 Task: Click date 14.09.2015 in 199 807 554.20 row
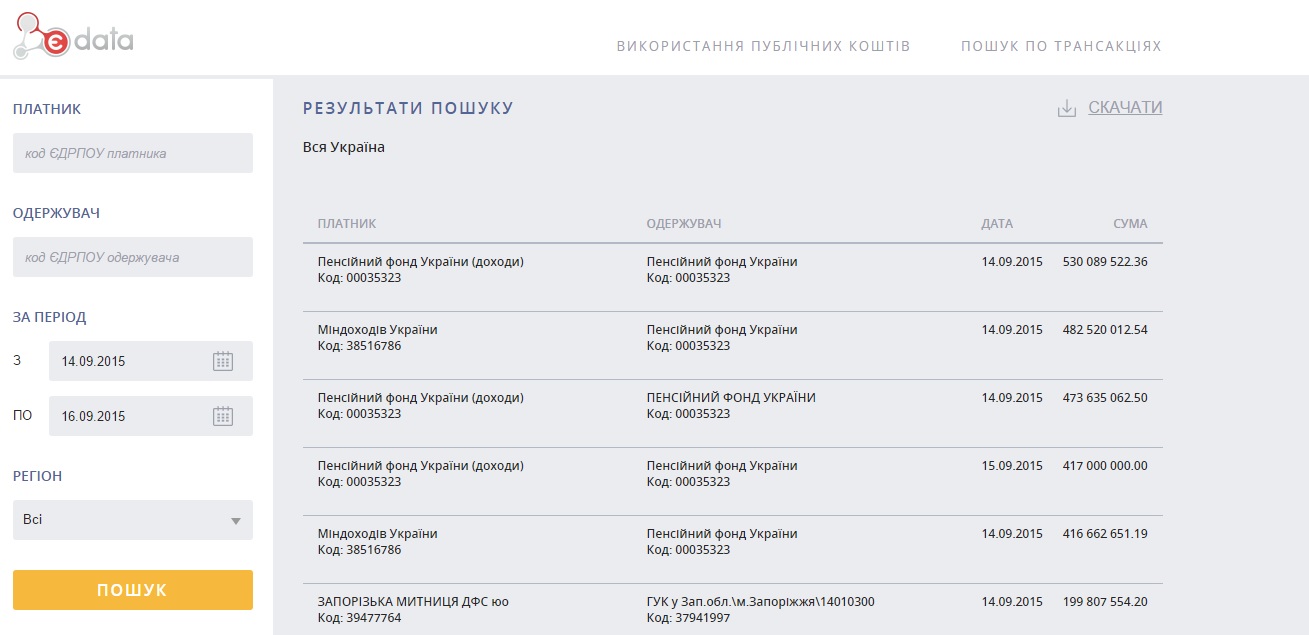pyautogui.click(x=1012, y=602)
